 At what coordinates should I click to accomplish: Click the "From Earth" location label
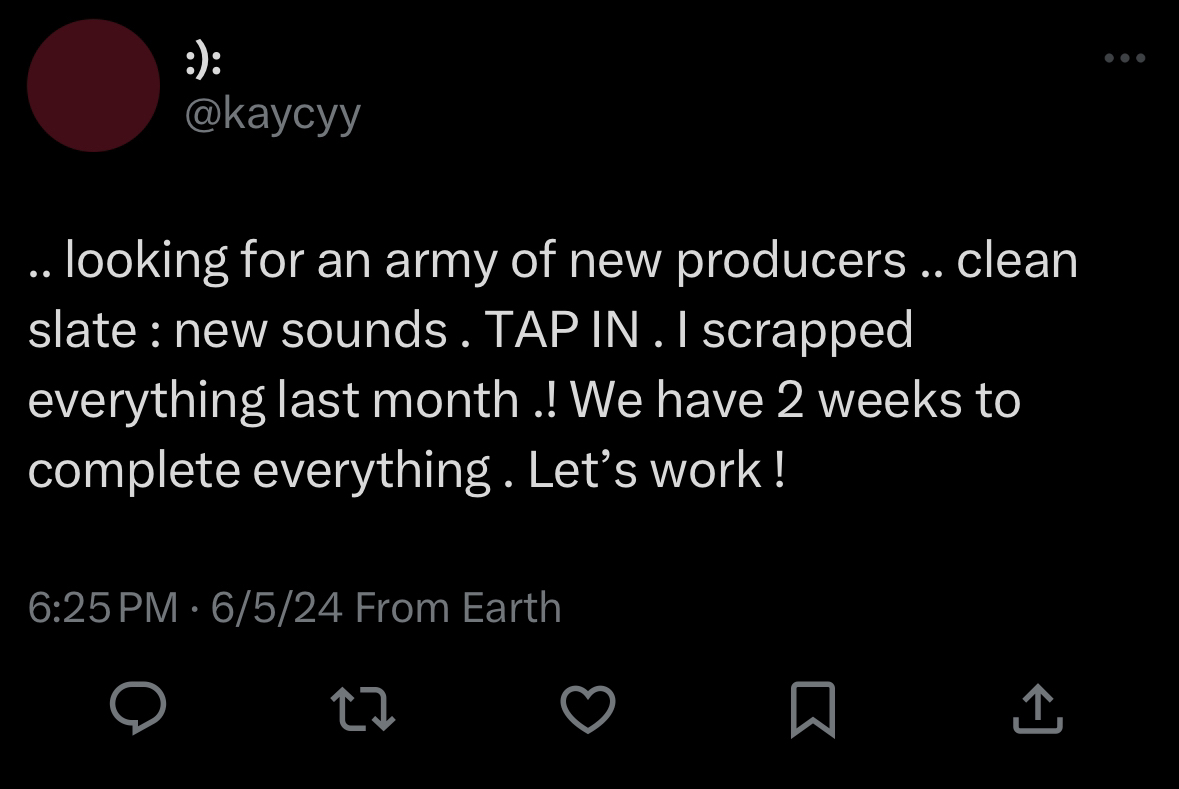[x=458, y=608]
